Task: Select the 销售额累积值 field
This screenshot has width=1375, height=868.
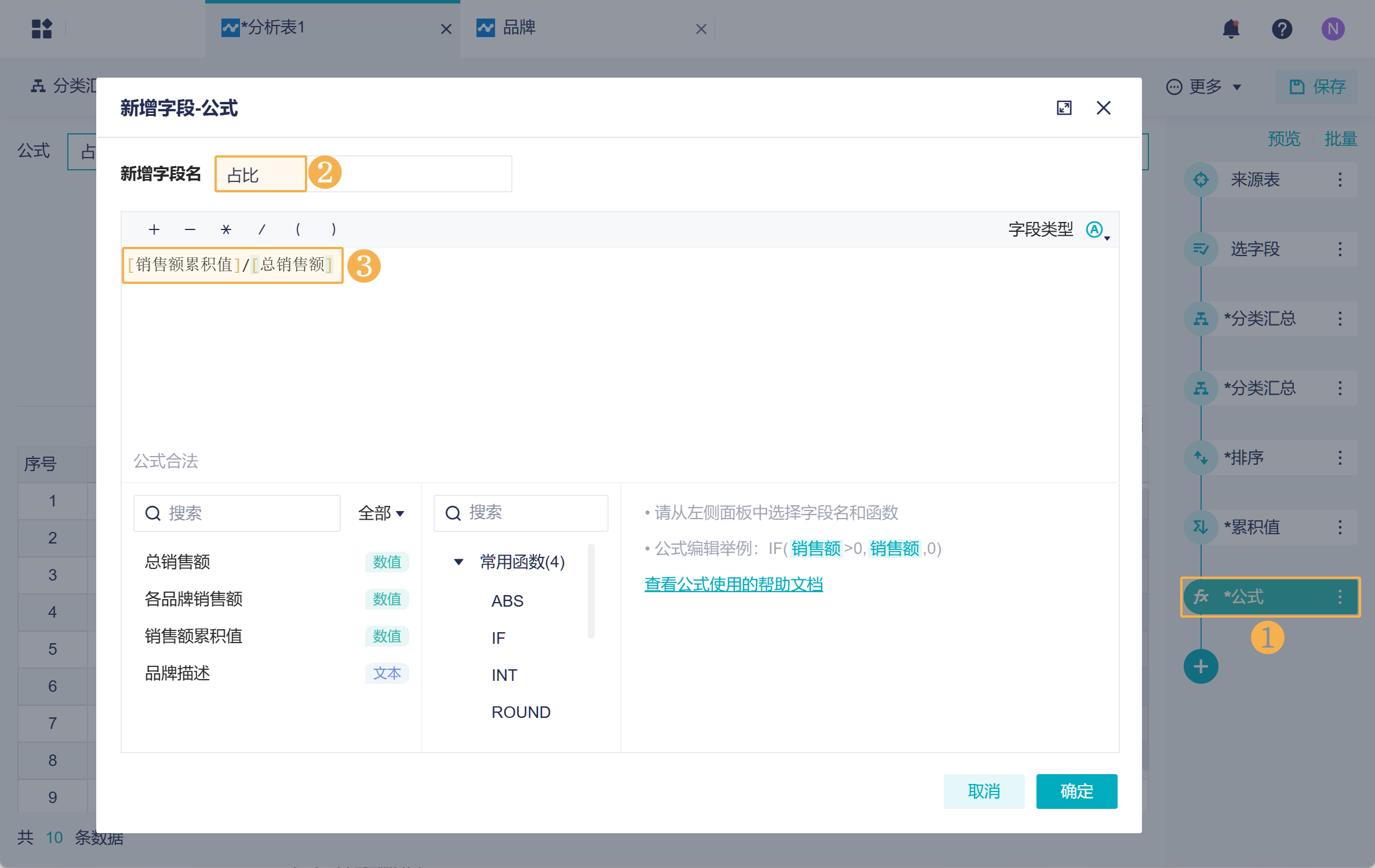Action: [194, 636]
